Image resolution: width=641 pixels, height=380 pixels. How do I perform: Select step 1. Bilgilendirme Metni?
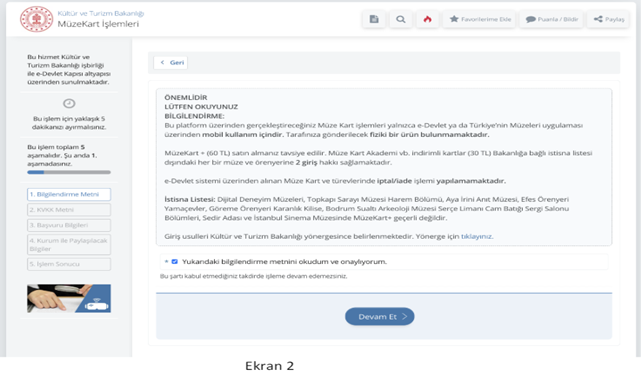pos(69,194)
